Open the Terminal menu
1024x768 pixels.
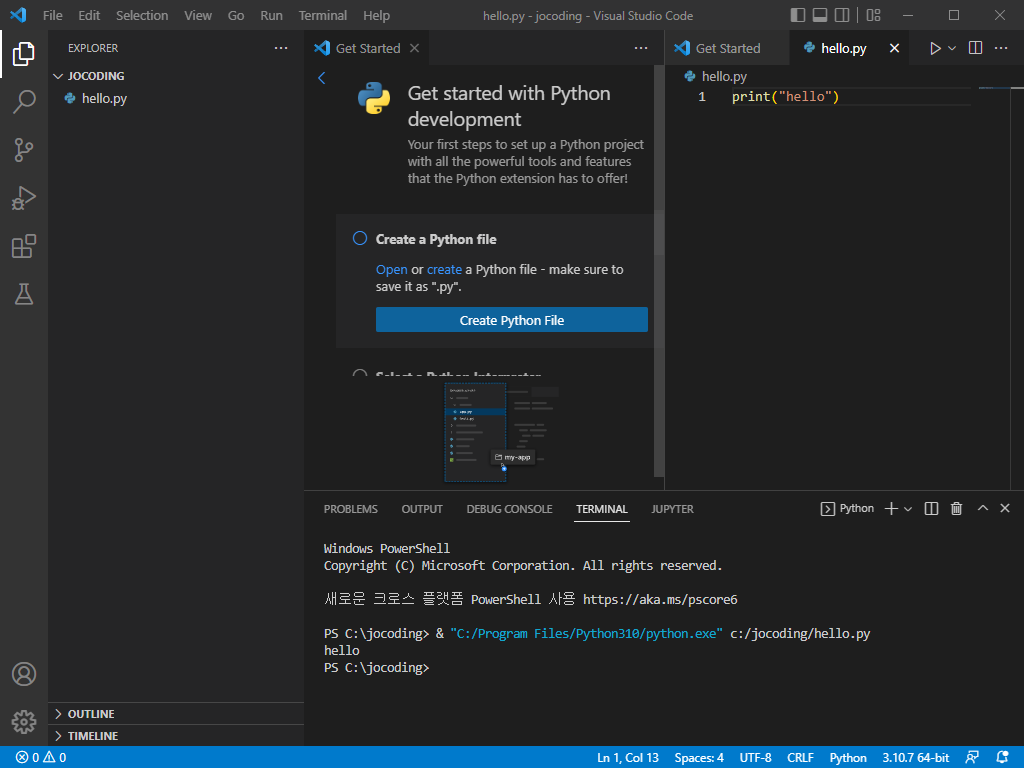[x=323, y=15]
